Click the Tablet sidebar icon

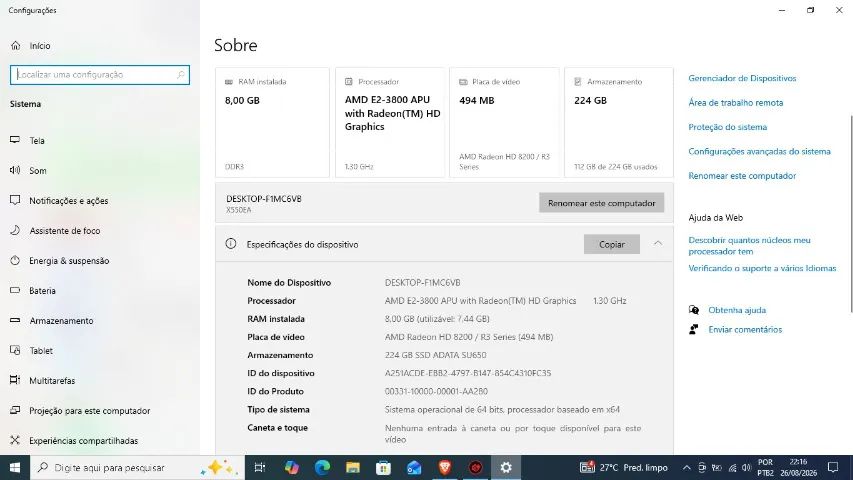[15, 350]
